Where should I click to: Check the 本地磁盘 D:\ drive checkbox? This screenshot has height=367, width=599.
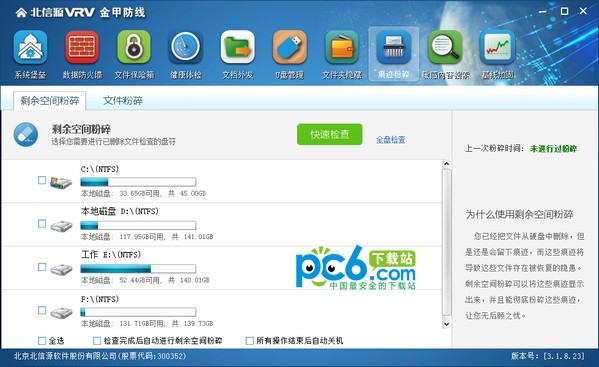coord(42,224)
